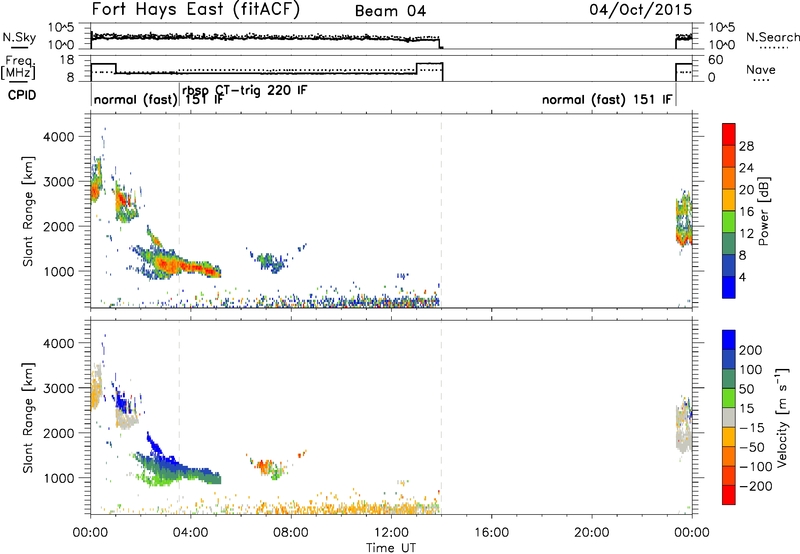800x554 pixels.
Task: Click '60' on the Nave axis
Action: coord(716,60)
